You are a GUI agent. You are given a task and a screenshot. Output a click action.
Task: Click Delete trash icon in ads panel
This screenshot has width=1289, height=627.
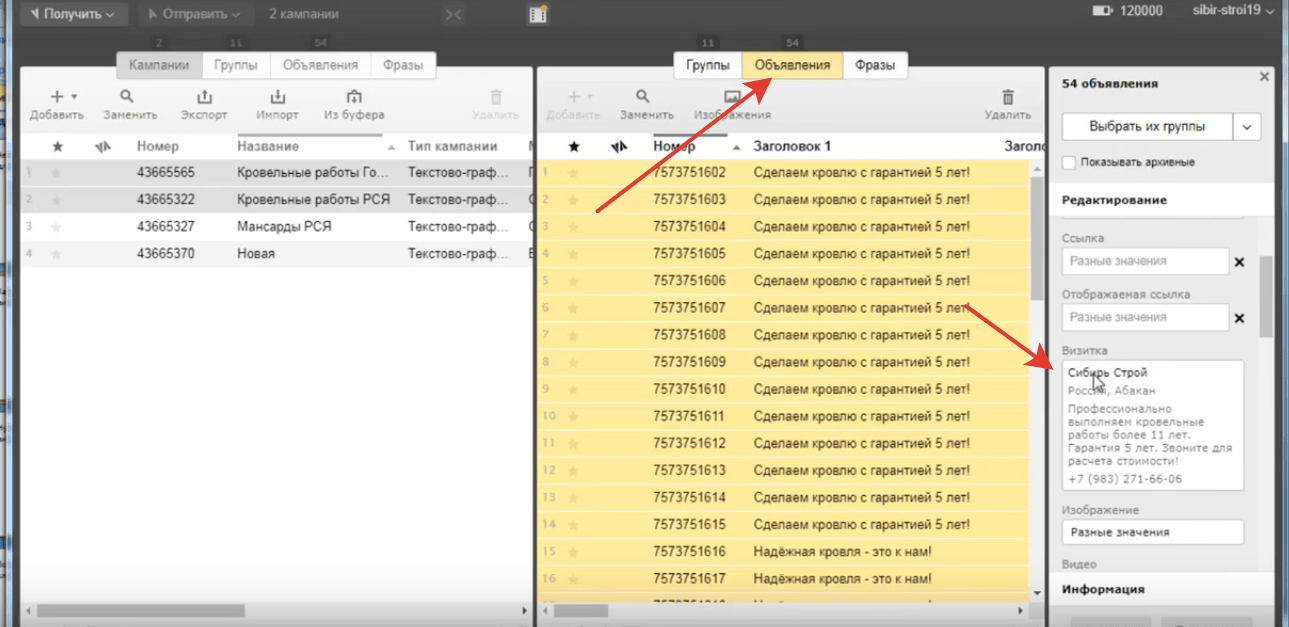(x=1007, y=98)
